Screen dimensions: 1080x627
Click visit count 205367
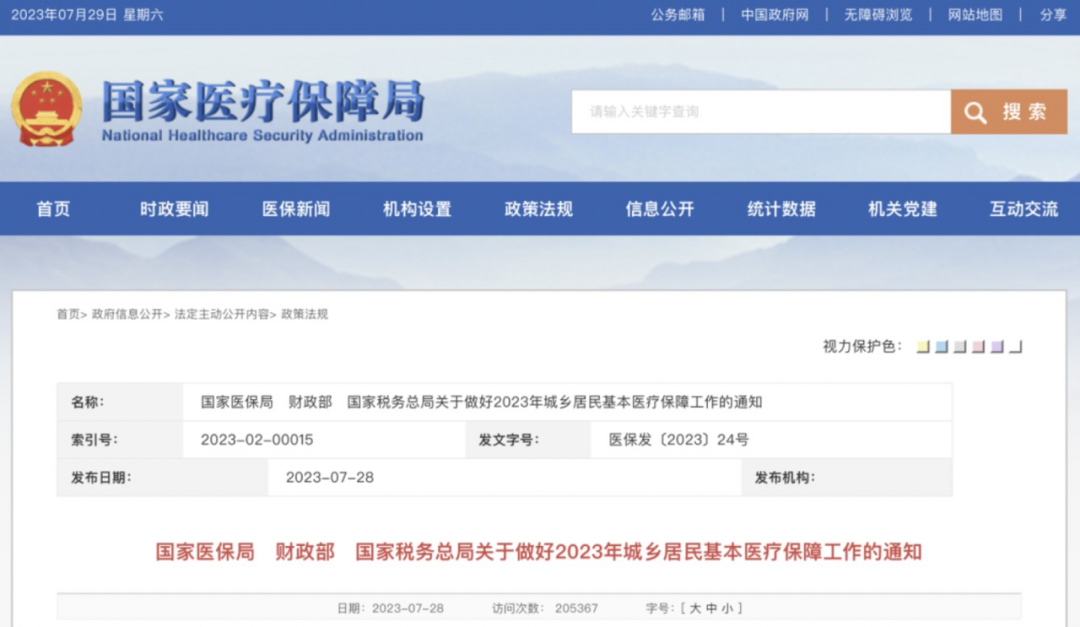point(577,608)
